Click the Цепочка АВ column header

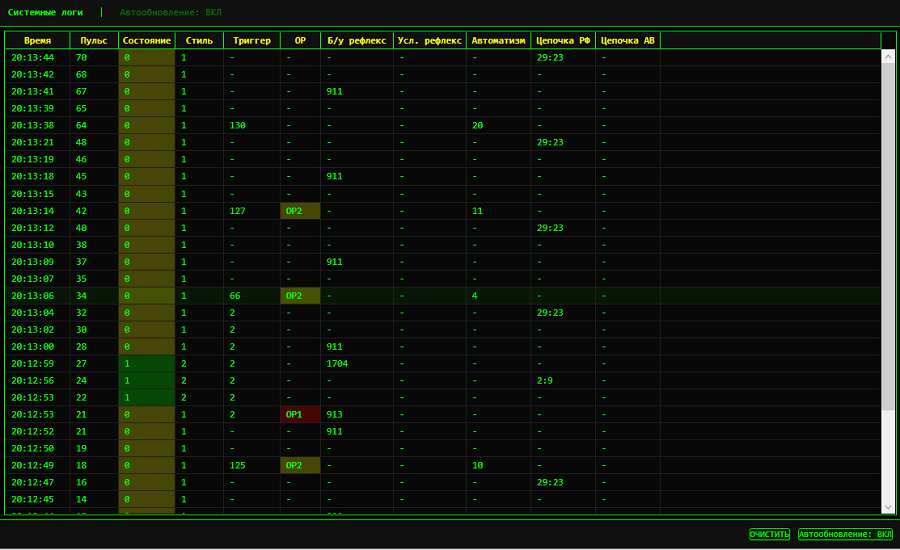pos(628,40)
